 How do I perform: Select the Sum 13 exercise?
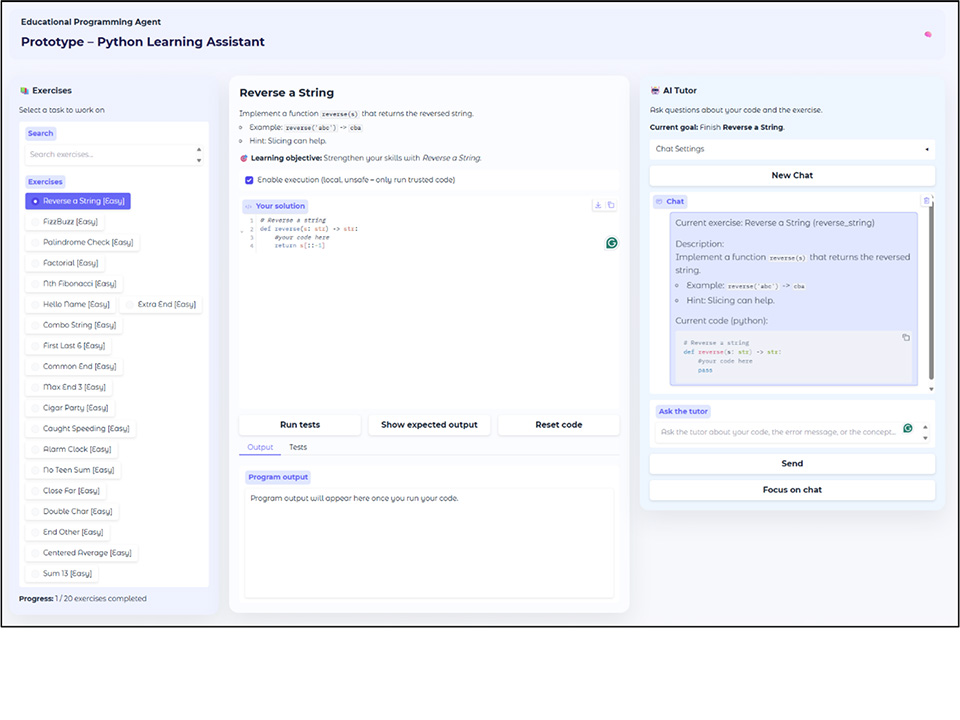tap(62, 574)
